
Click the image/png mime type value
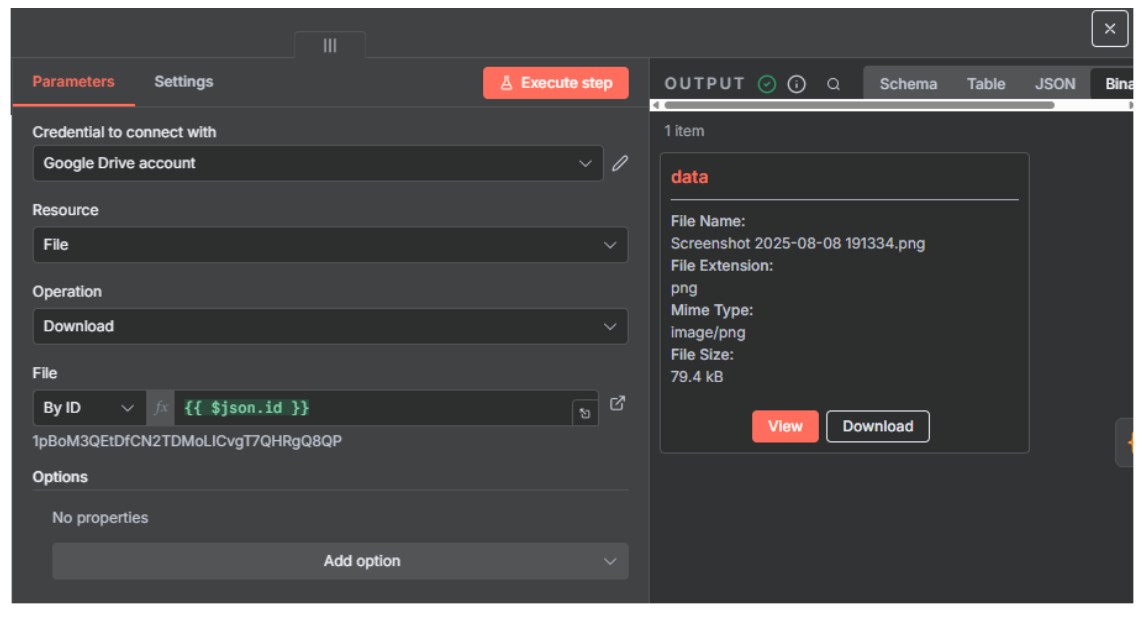708,333
